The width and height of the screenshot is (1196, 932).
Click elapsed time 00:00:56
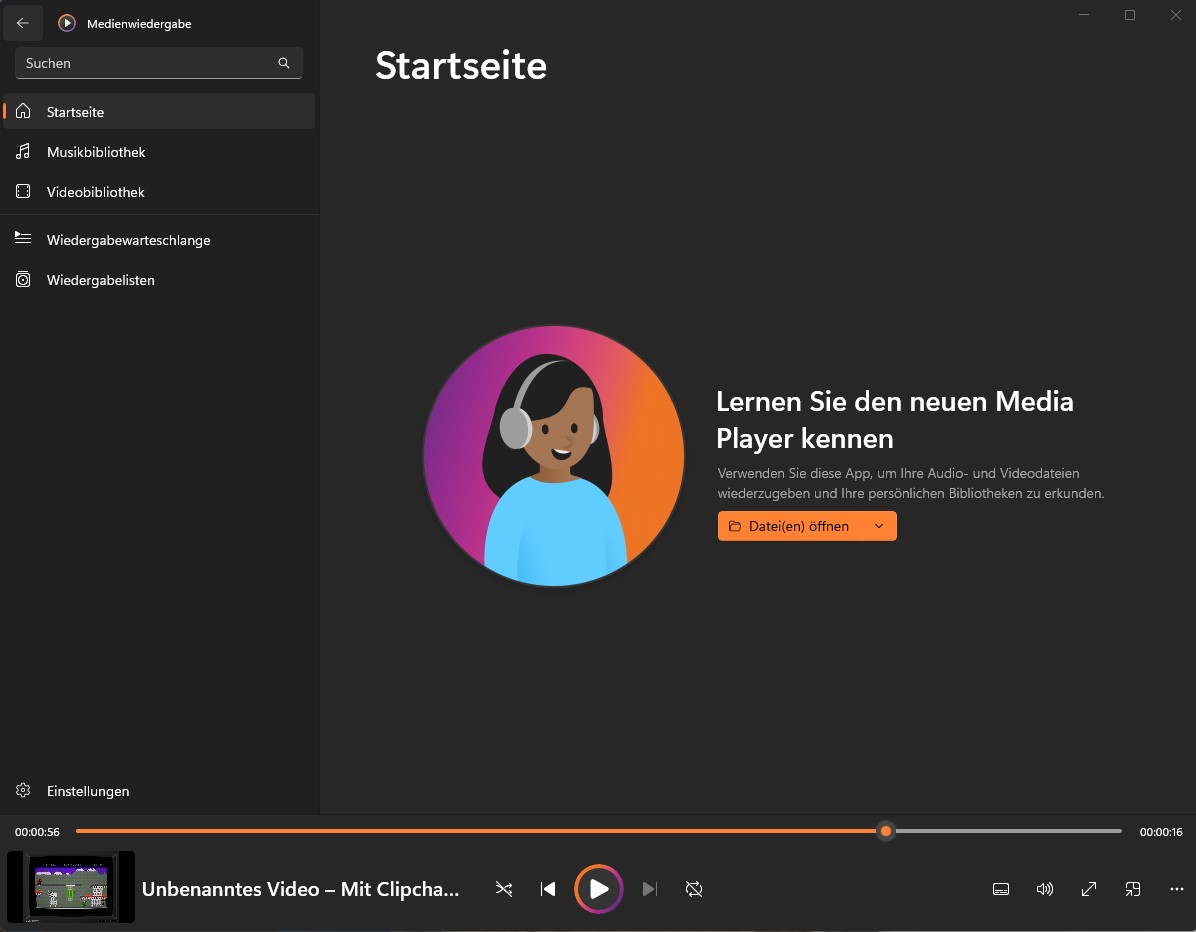click(37, 832)
